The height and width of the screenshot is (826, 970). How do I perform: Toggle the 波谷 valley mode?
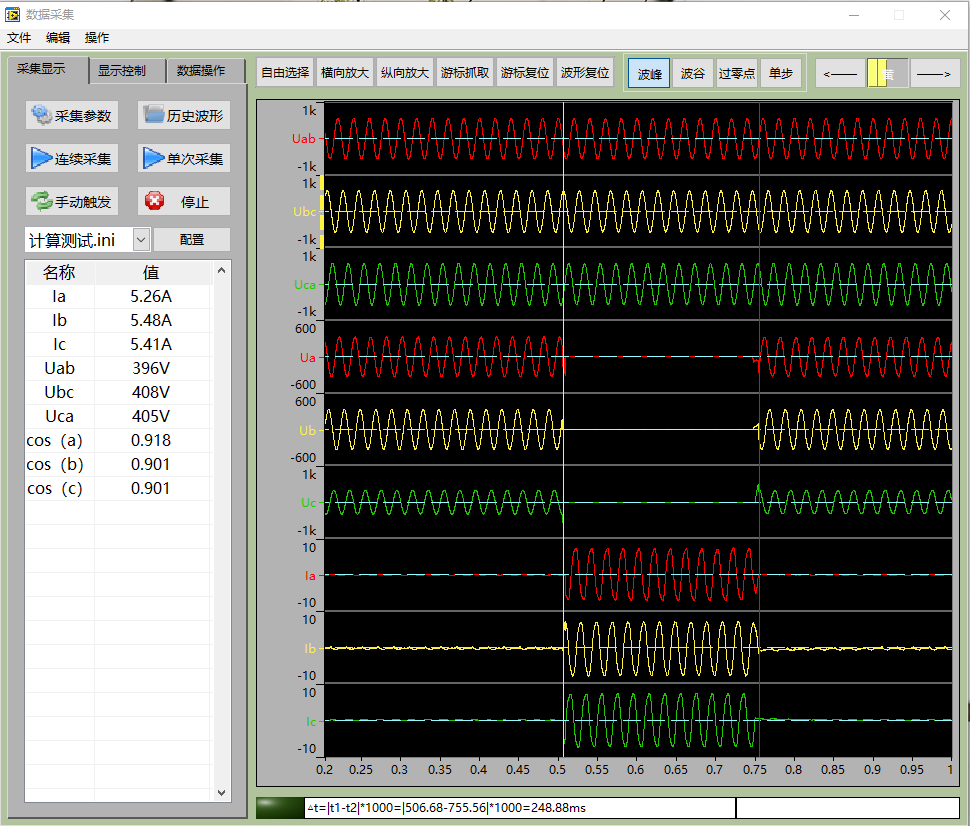click(692, 73)
